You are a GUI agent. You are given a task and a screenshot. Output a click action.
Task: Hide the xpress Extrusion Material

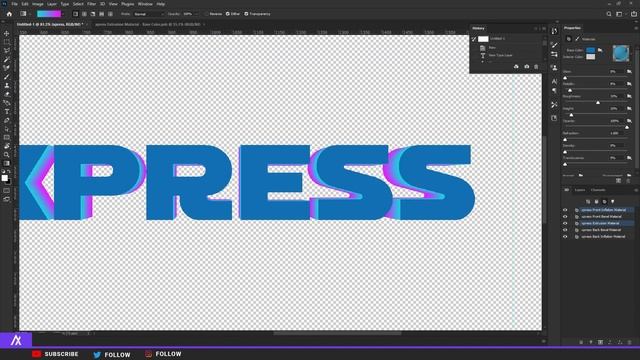click(565, 223)
